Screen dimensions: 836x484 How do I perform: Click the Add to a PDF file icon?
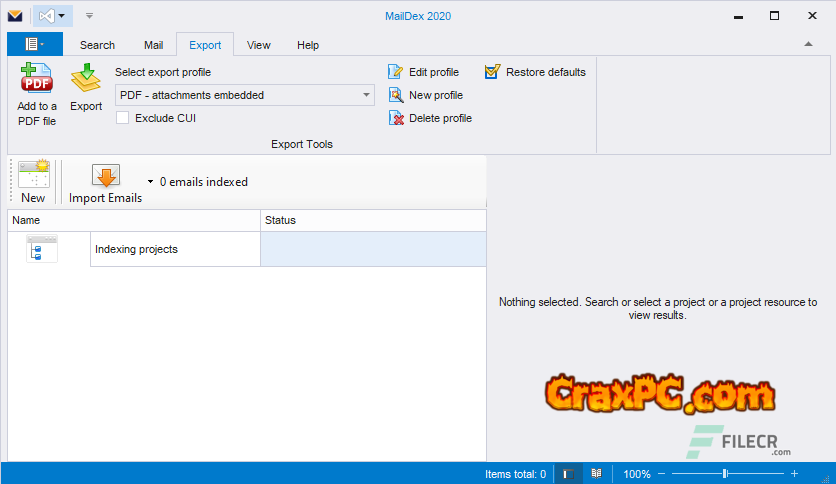point(37,79)
